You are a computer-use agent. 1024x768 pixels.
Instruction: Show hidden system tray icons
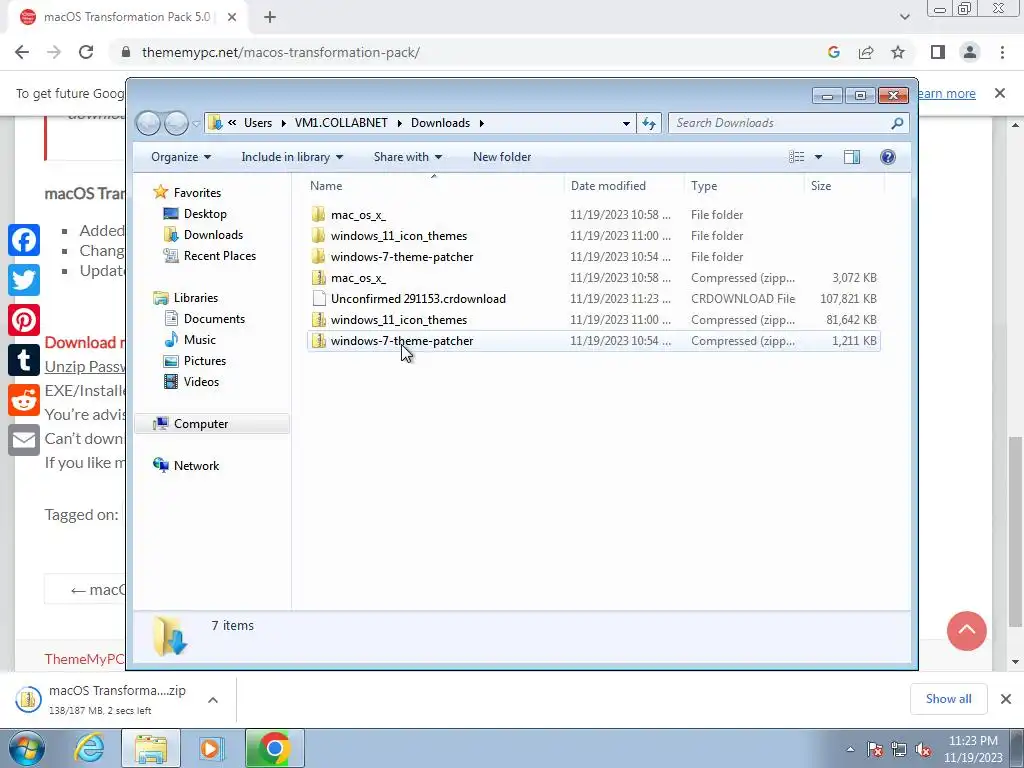coord(850,750)
